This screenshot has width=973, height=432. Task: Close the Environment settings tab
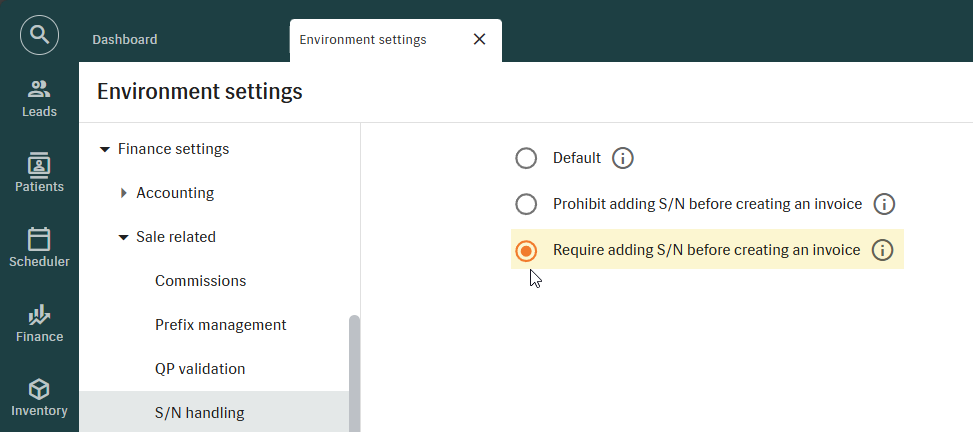tap(479, 40)
